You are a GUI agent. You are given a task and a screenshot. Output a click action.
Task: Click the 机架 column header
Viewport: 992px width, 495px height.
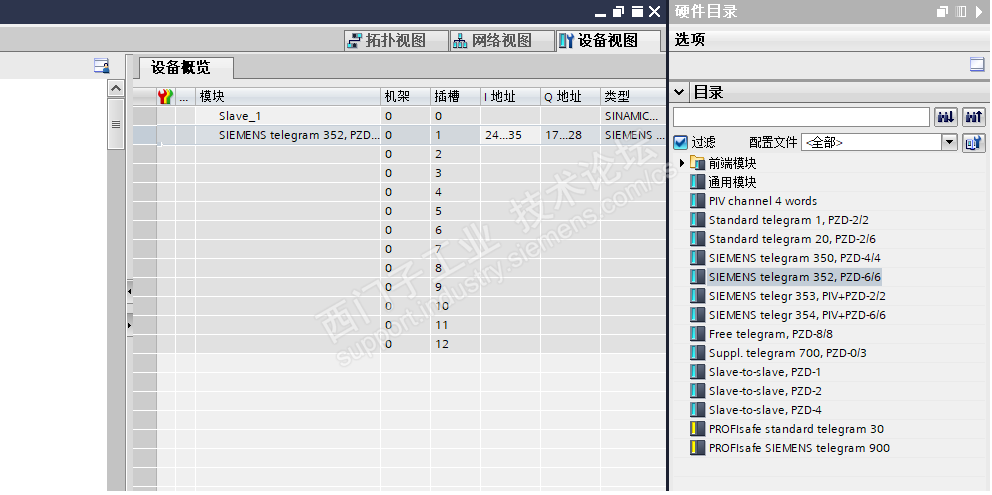[405, 96]
